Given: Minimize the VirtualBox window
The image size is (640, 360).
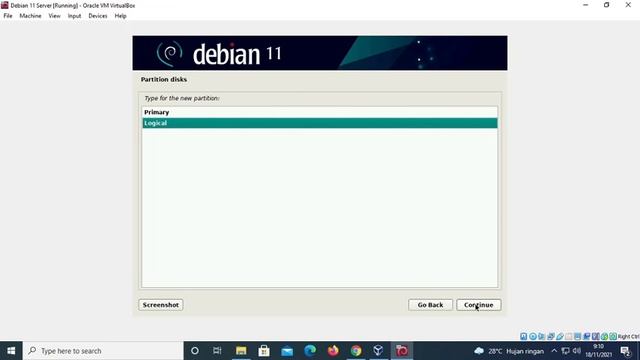Looking at the screenshot, I should tap(586, 5).
